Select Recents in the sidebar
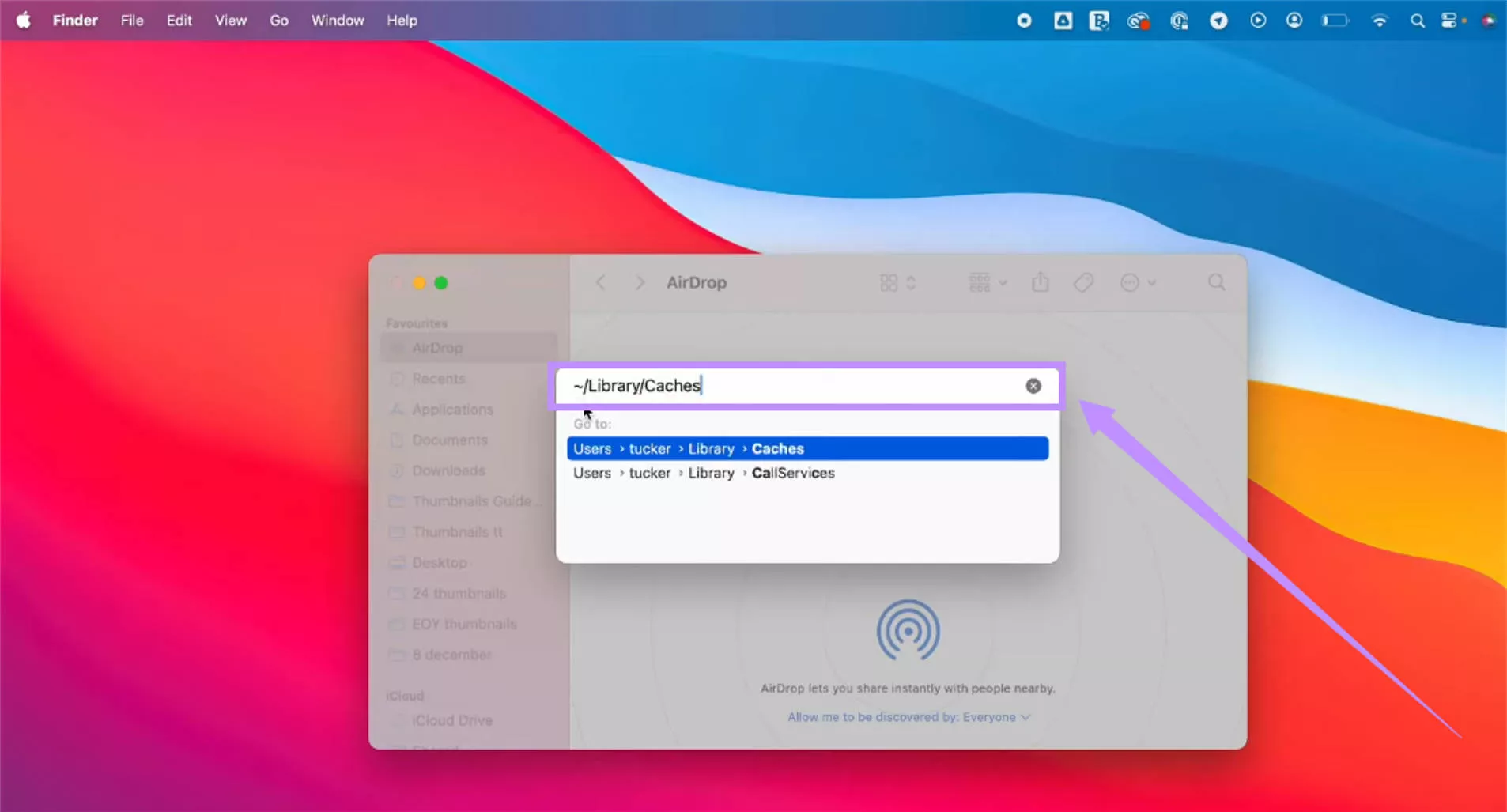 (x=438, y=379)
